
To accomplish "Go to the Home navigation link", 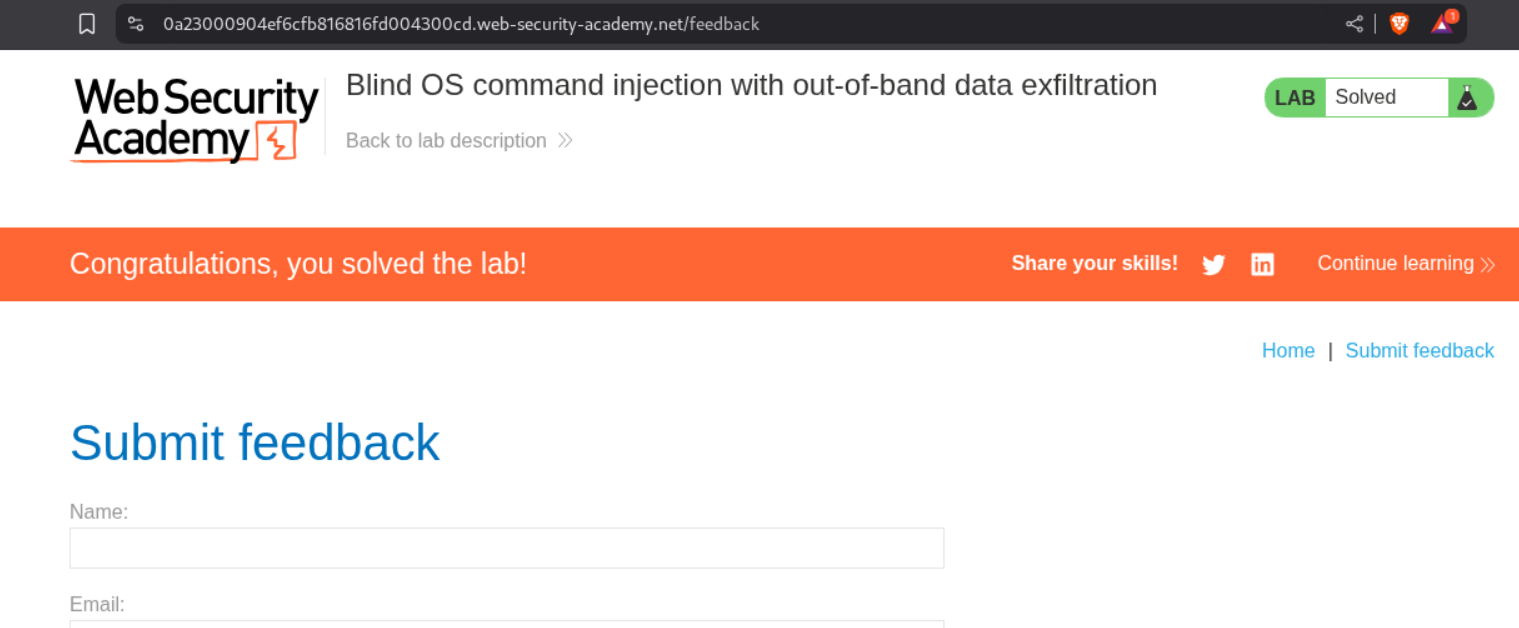I will (x=1288, y=351).
